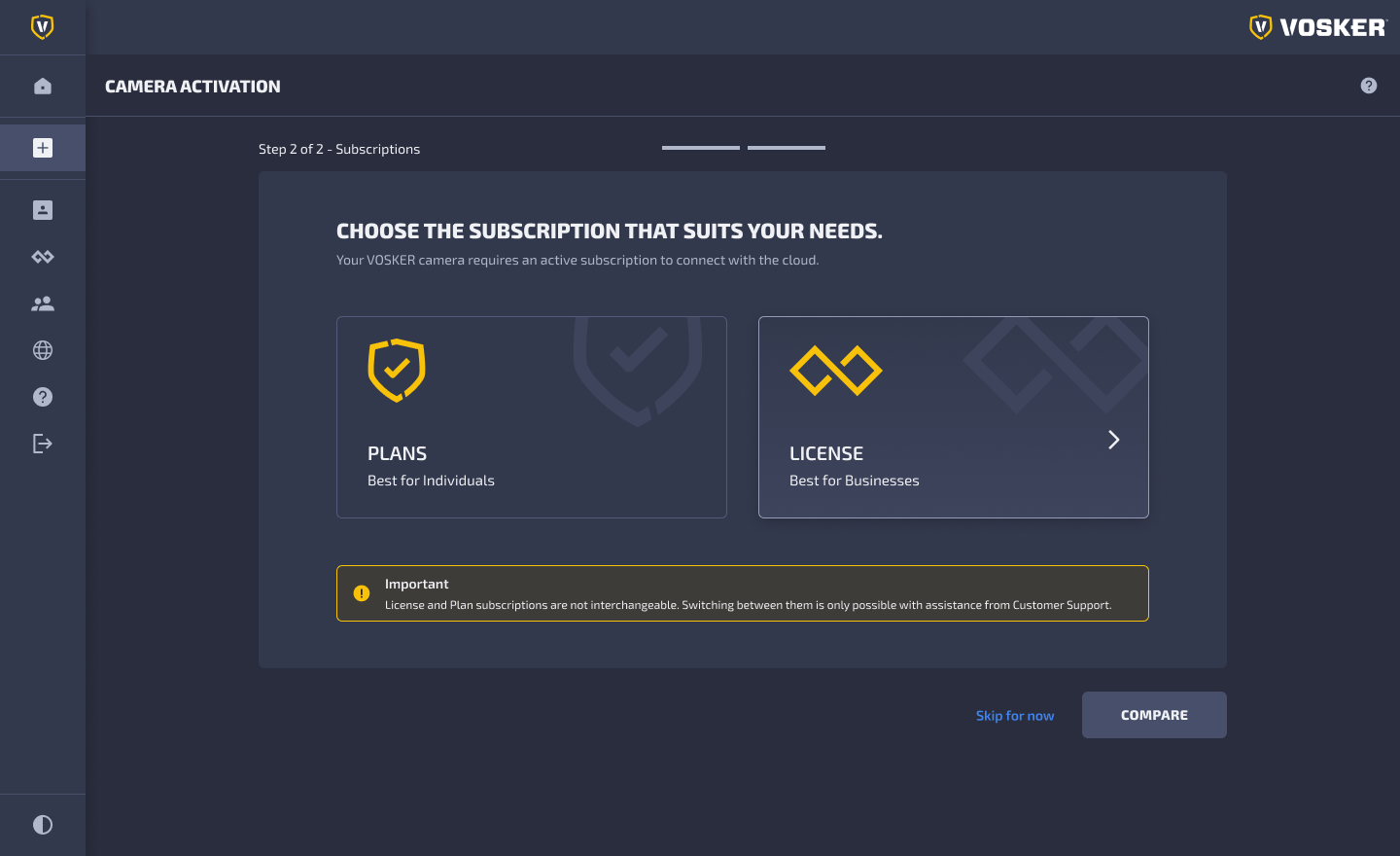This screenshot has height=856, width=1400.
Task: Open the account profile sidebar icon
Action: click(43, 210)
